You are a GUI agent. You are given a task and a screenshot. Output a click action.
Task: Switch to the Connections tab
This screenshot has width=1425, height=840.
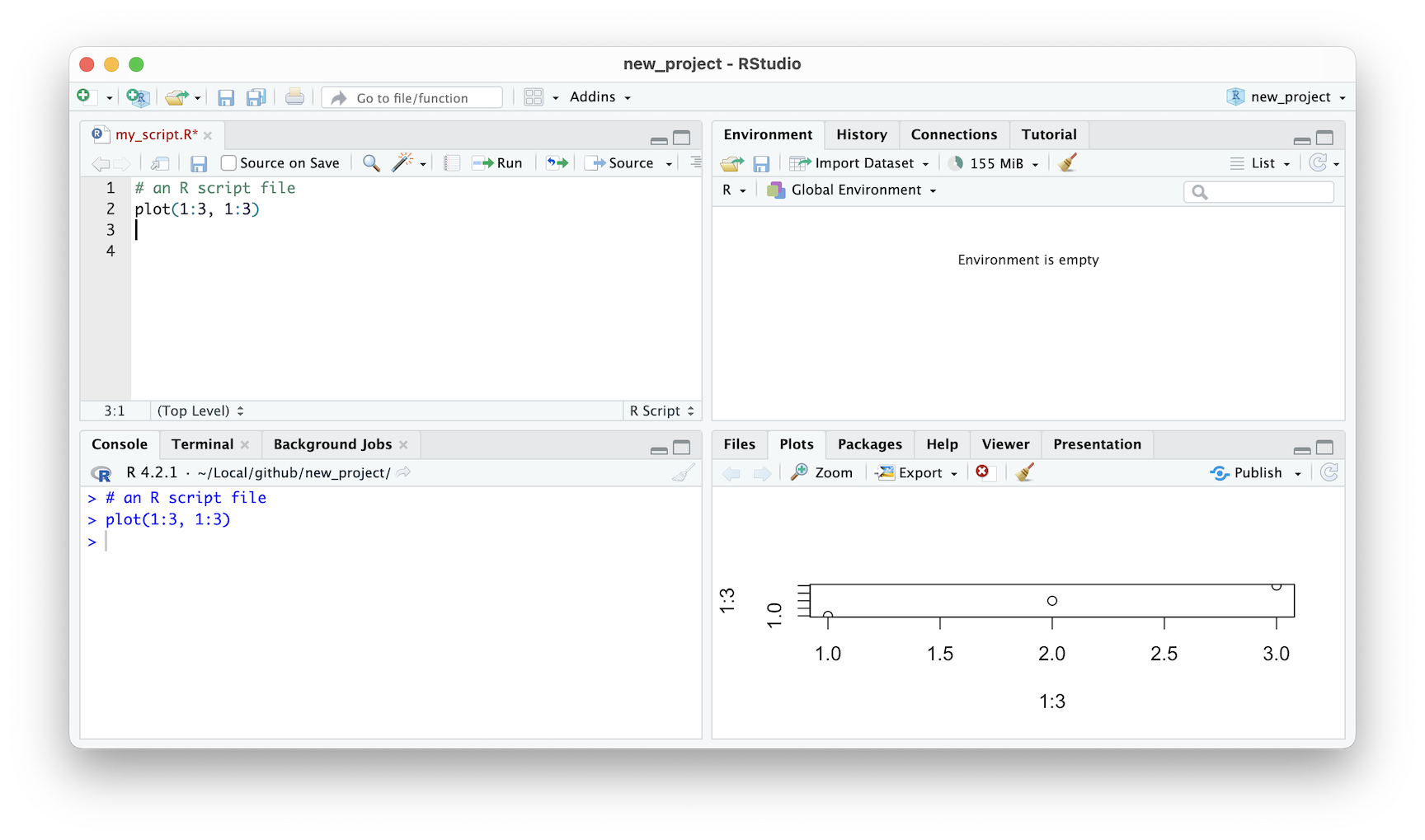[x=954, y=134]
